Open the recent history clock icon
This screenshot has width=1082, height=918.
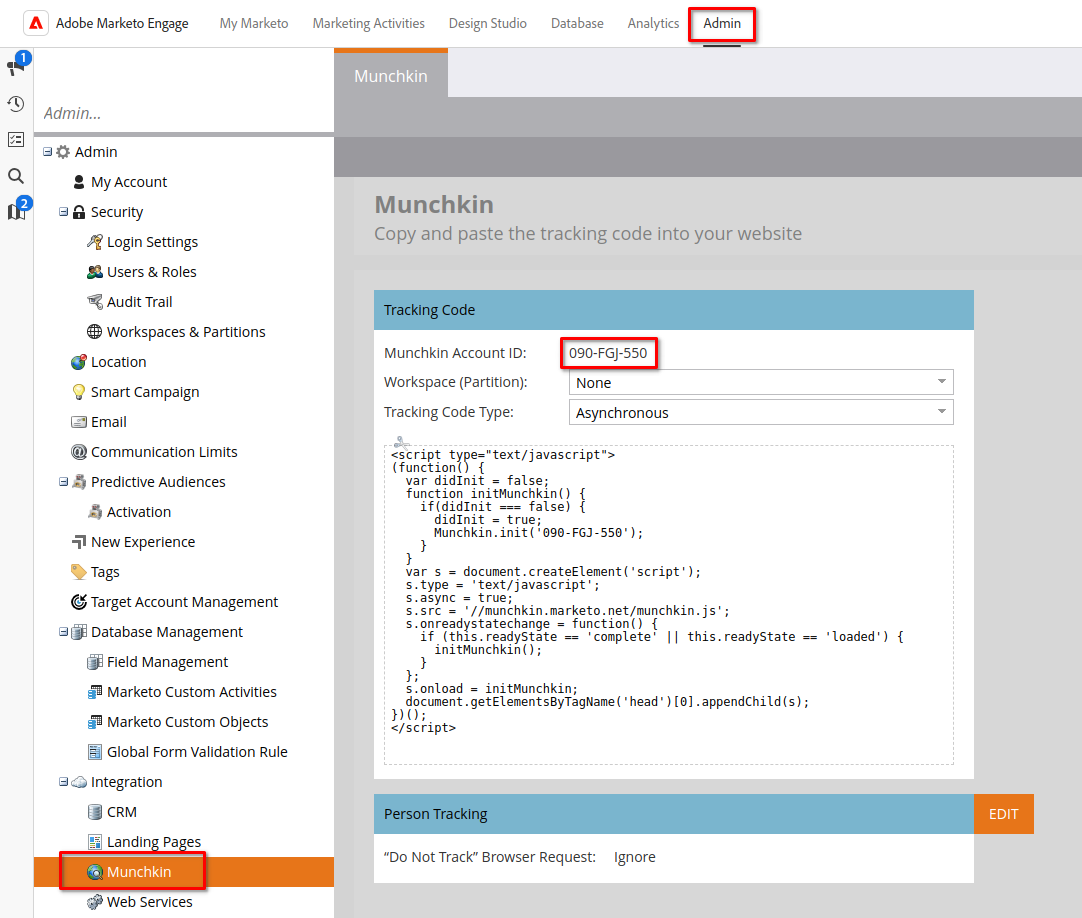16,103
